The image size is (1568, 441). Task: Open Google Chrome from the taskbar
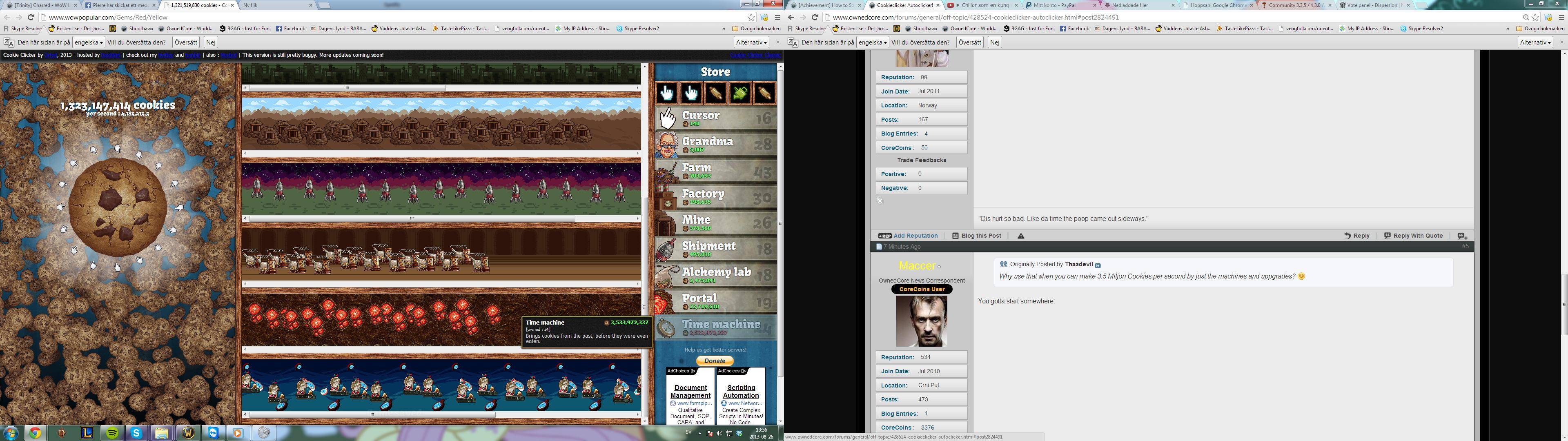pos(35,433)
